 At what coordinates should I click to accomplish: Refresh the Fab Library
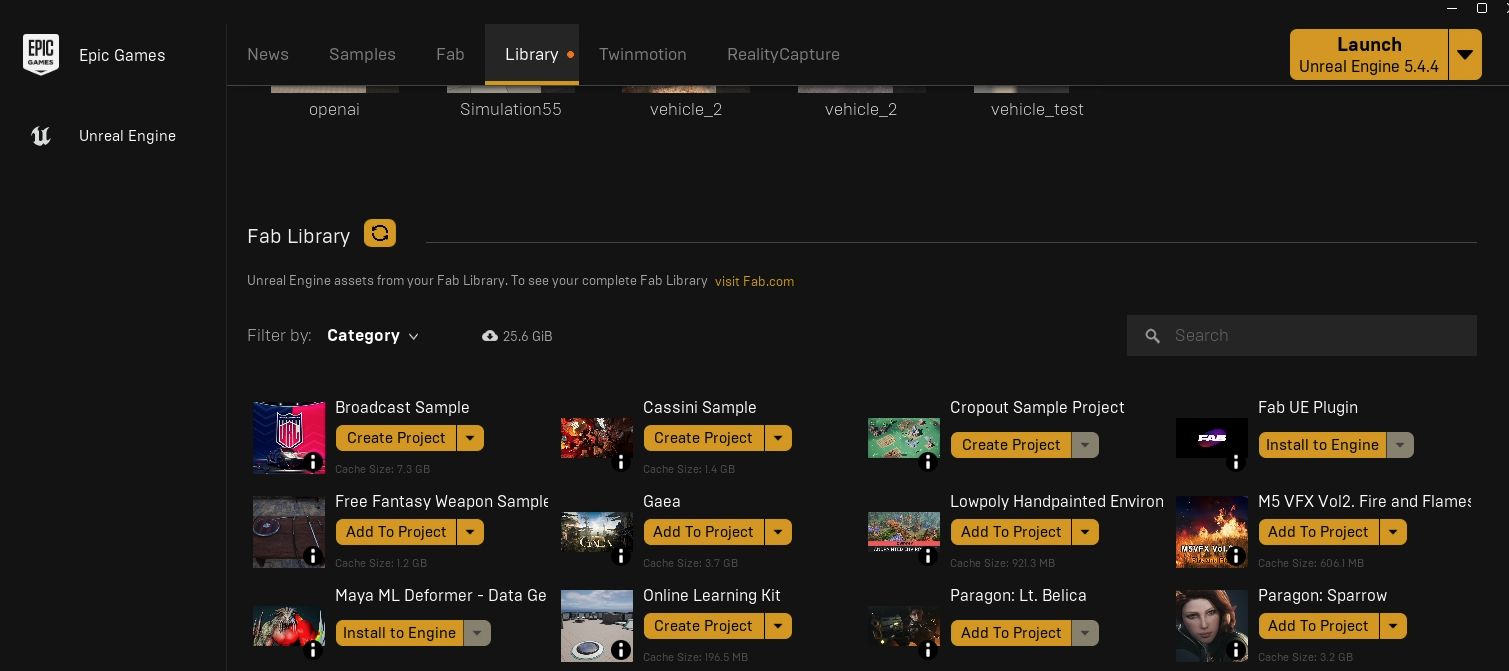coord(380,233)
